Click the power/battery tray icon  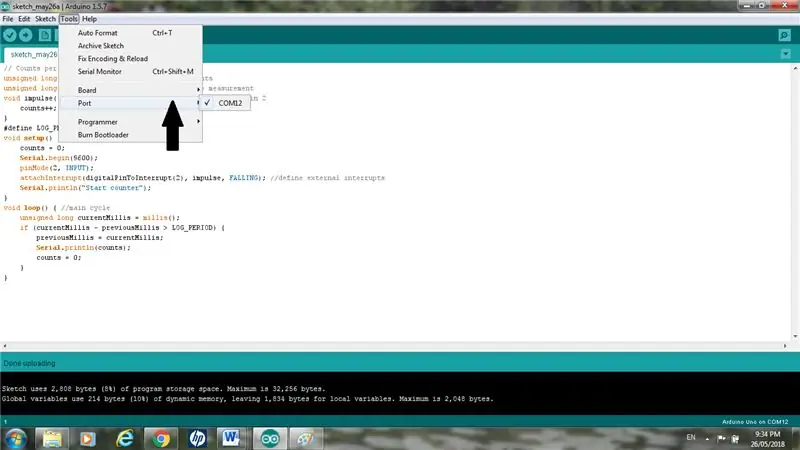click(735, 438)
